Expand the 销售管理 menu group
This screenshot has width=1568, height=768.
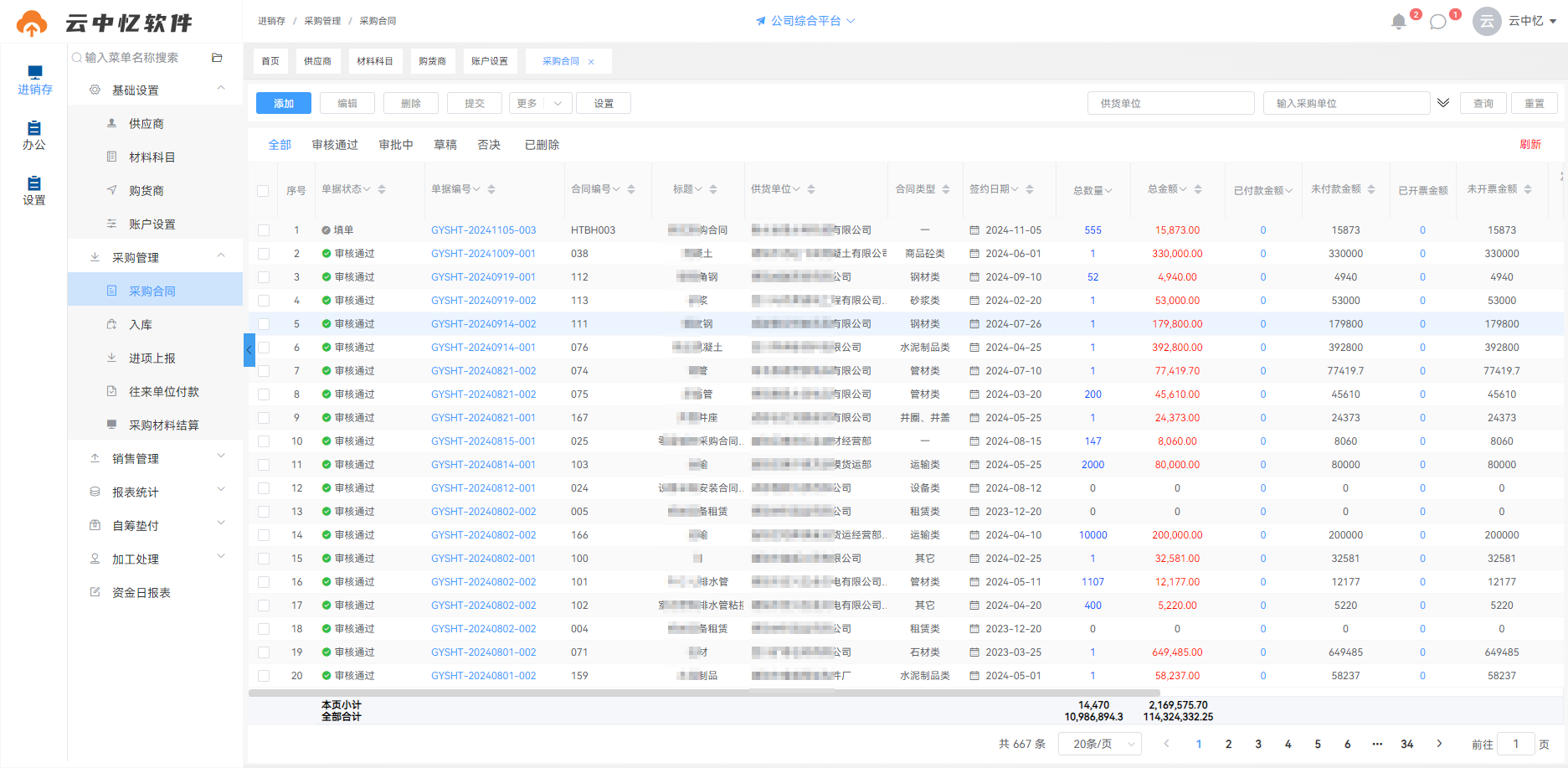157,458
